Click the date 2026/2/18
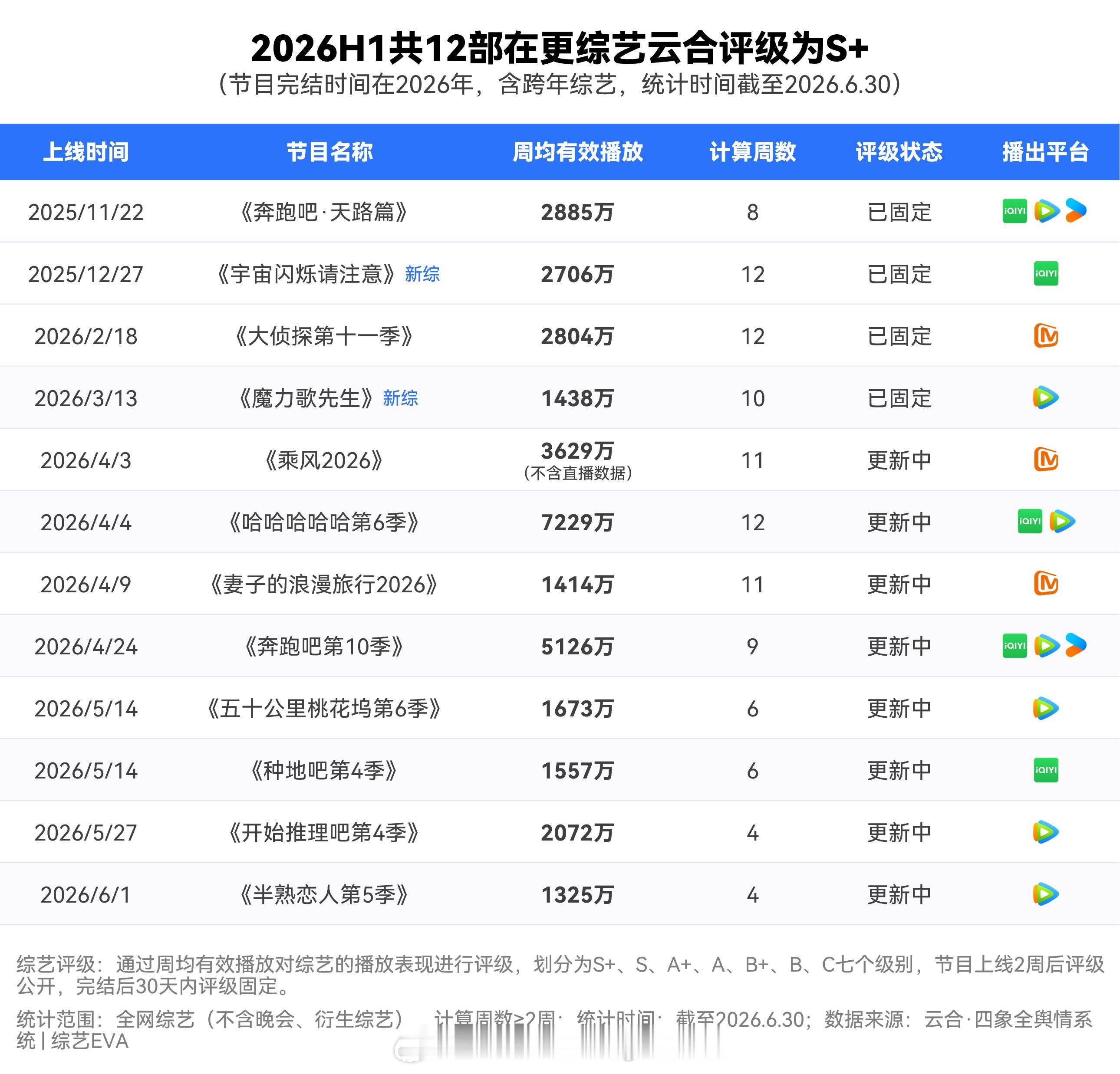 coord(86,336)
